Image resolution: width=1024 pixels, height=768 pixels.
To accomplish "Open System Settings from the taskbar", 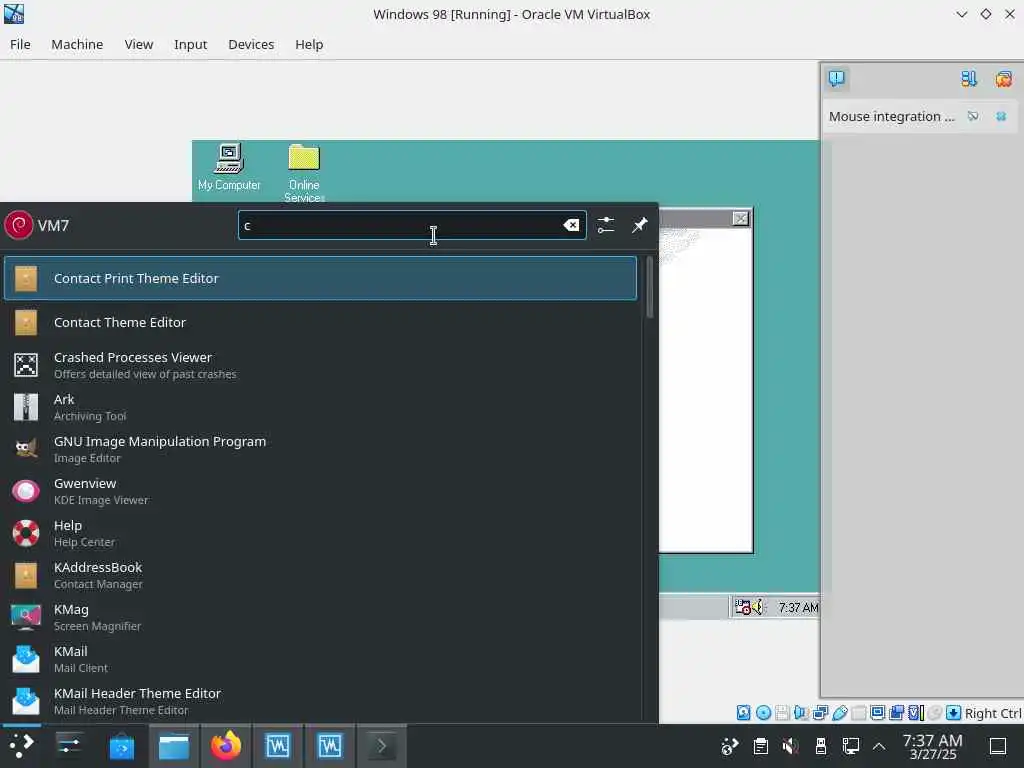I will (x=69, y=746).
